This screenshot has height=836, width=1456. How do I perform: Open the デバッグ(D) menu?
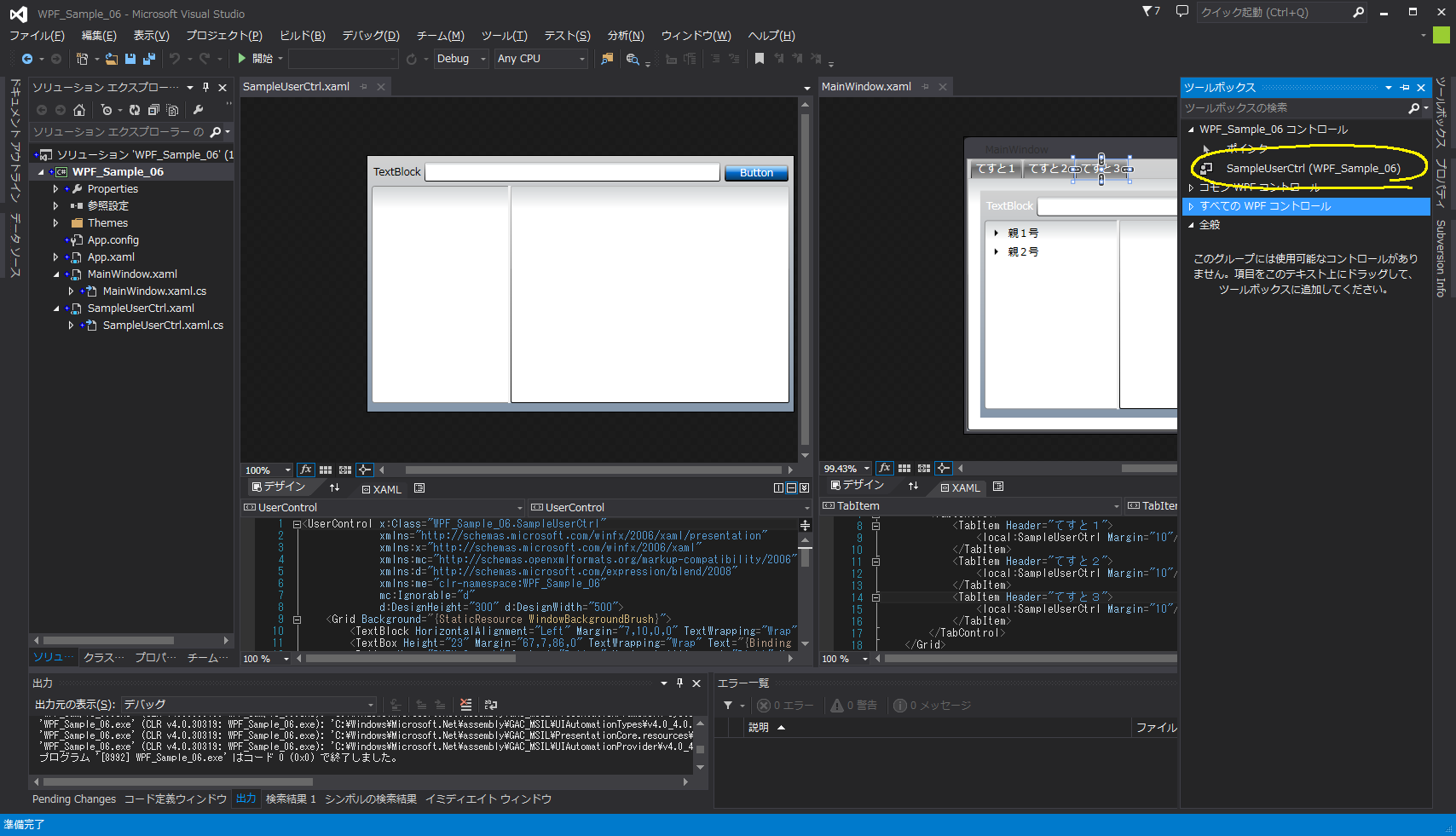(371, 36)
